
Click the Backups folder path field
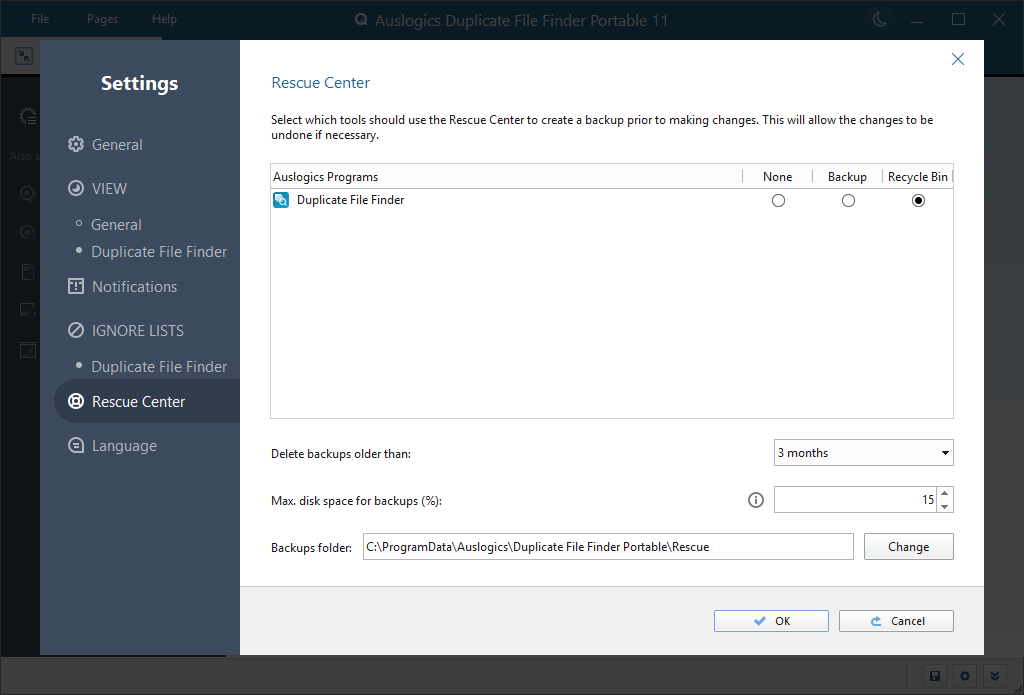[x=608, y=547]
